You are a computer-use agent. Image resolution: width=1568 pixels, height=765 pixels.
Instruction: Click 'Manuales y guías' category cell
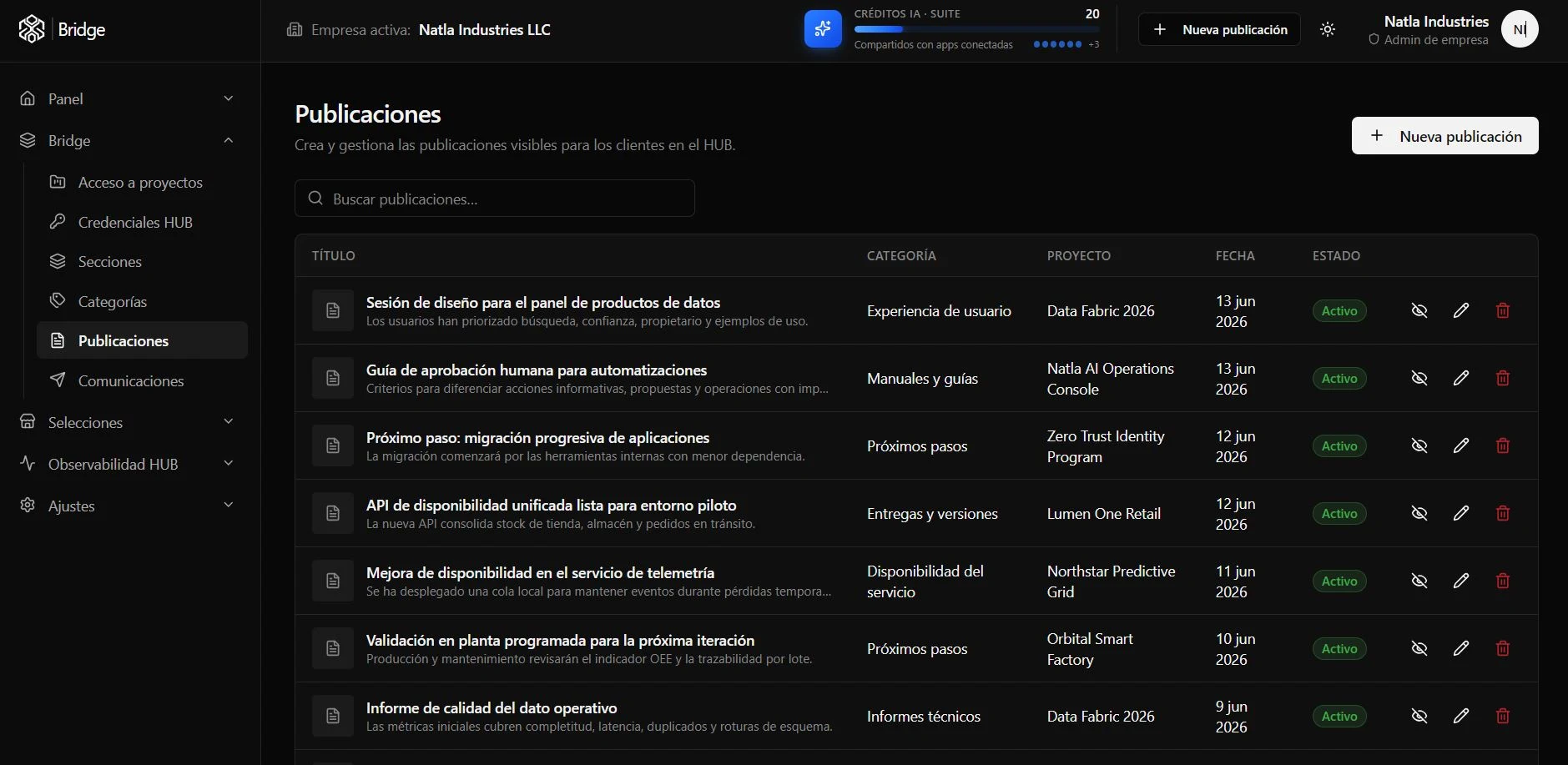(x=922, y=378)
